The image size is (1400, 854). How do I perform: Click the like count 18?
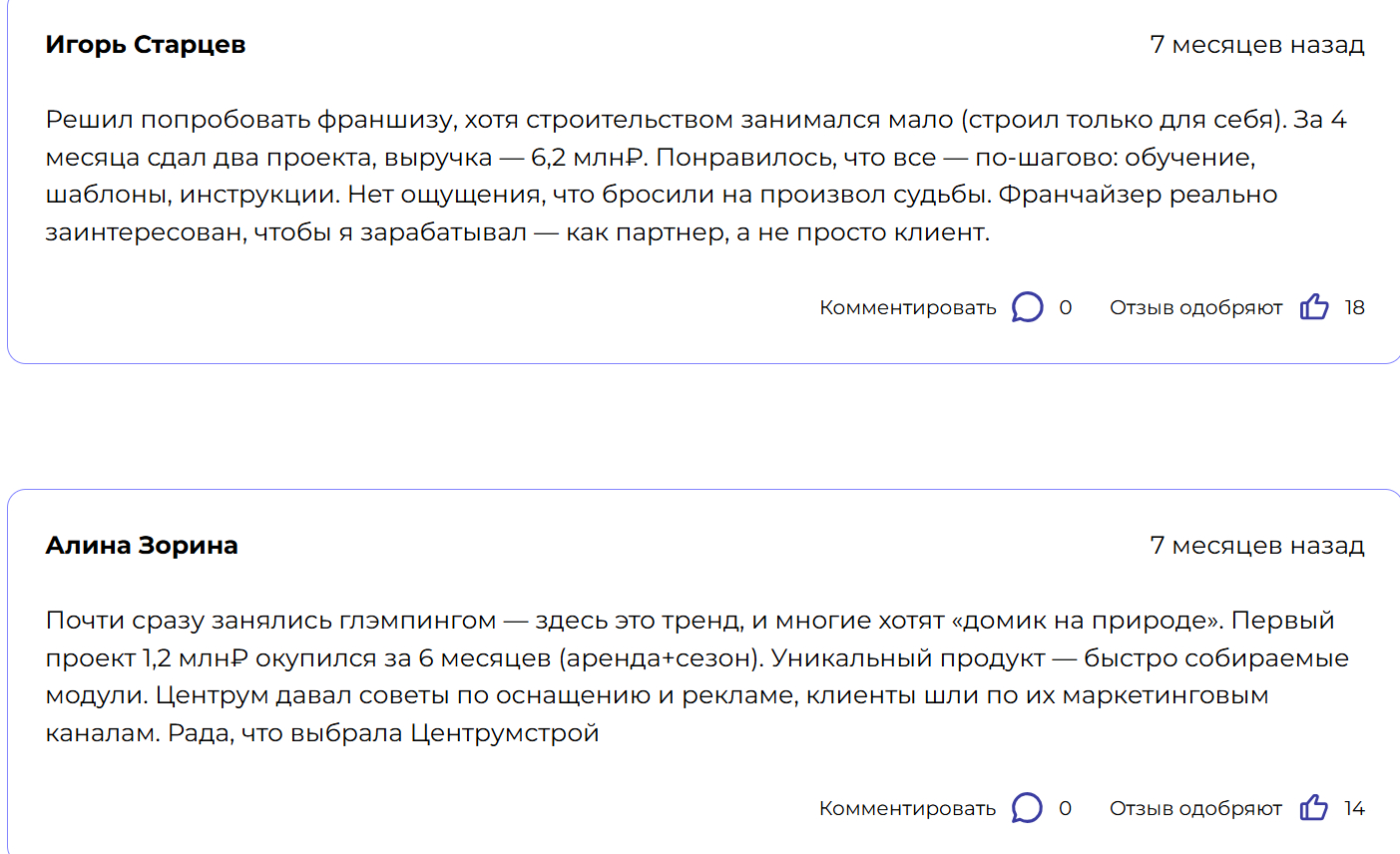(1354, 308)
